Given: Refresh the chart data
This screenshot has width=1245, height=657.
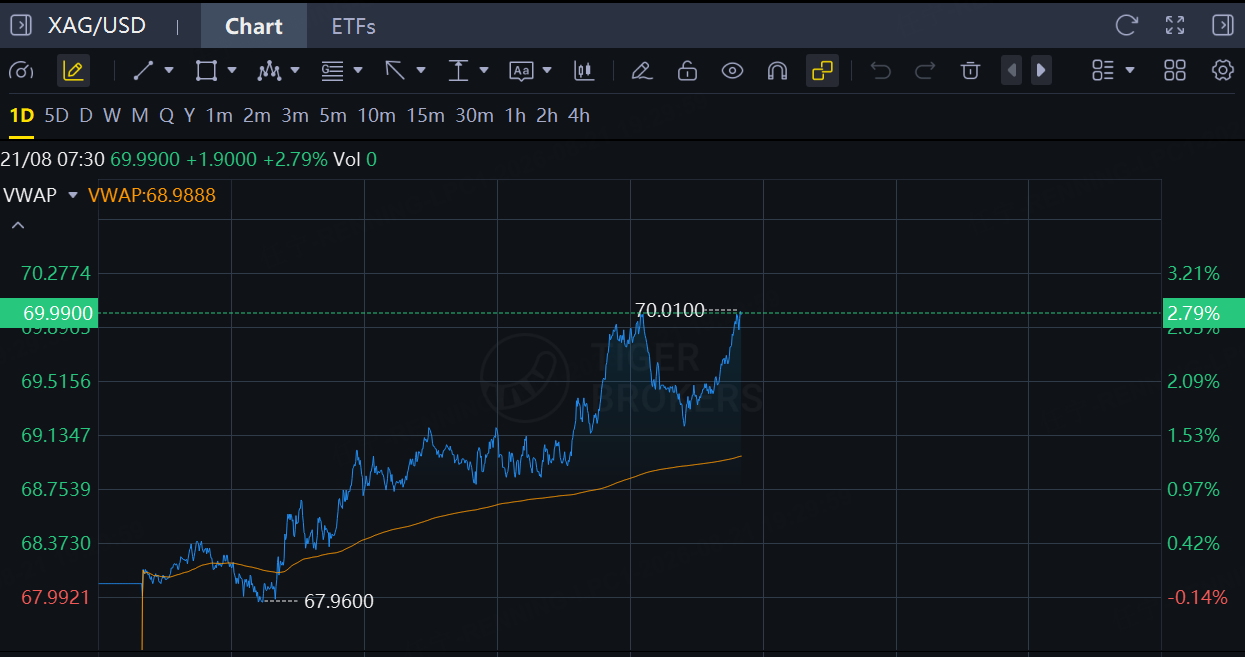Looking at the screenshot, I should pyautogui.click(x=1127, y=26).
